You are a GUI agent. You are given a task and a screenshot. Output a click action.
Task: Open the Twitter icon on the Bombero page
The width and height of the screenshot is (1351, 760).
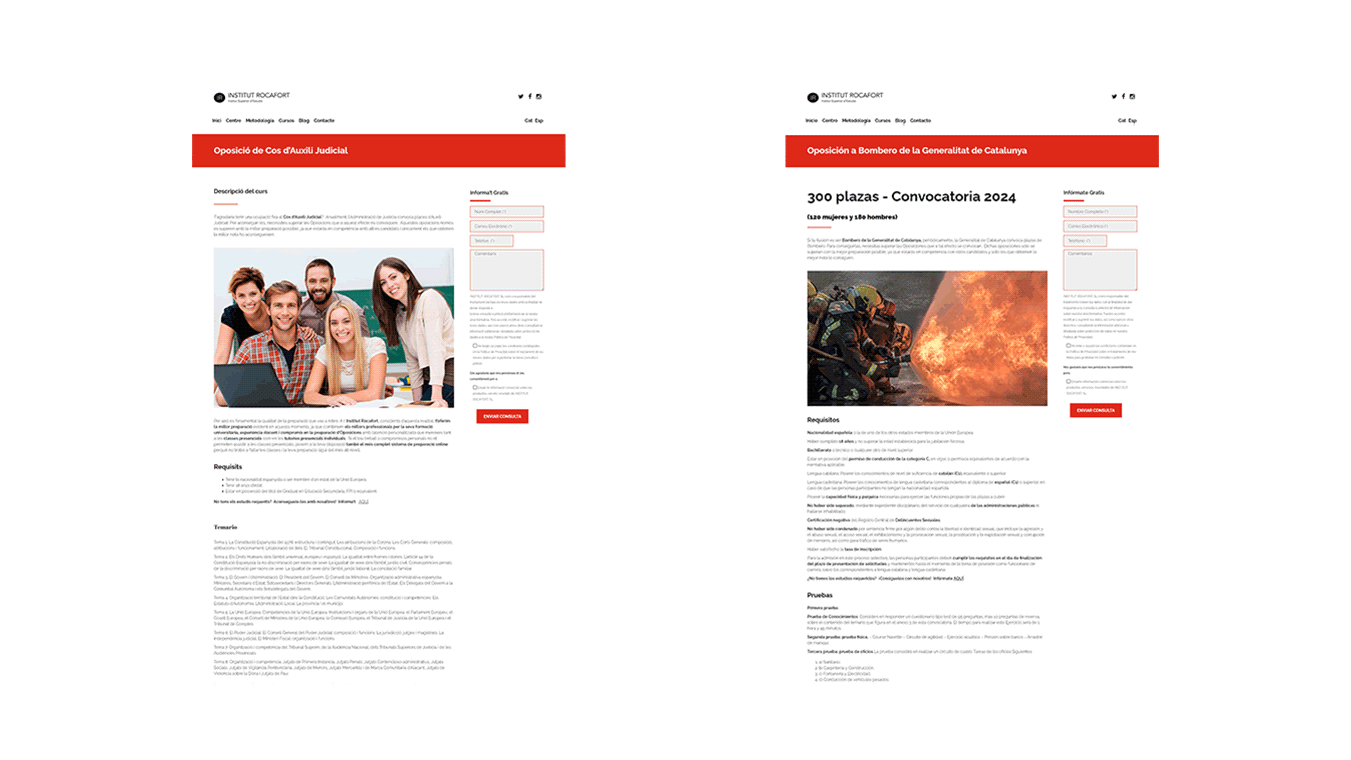click(1113, 96)
